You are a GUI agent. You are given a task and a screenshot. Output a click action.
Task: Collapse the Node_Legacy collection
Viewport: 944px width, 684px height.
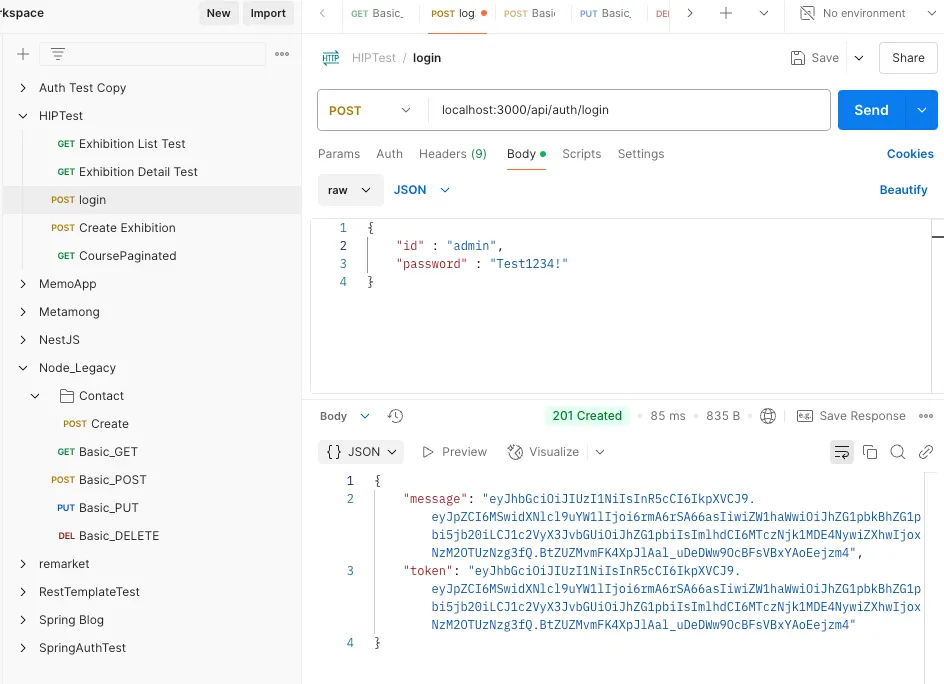click(24, 368)
